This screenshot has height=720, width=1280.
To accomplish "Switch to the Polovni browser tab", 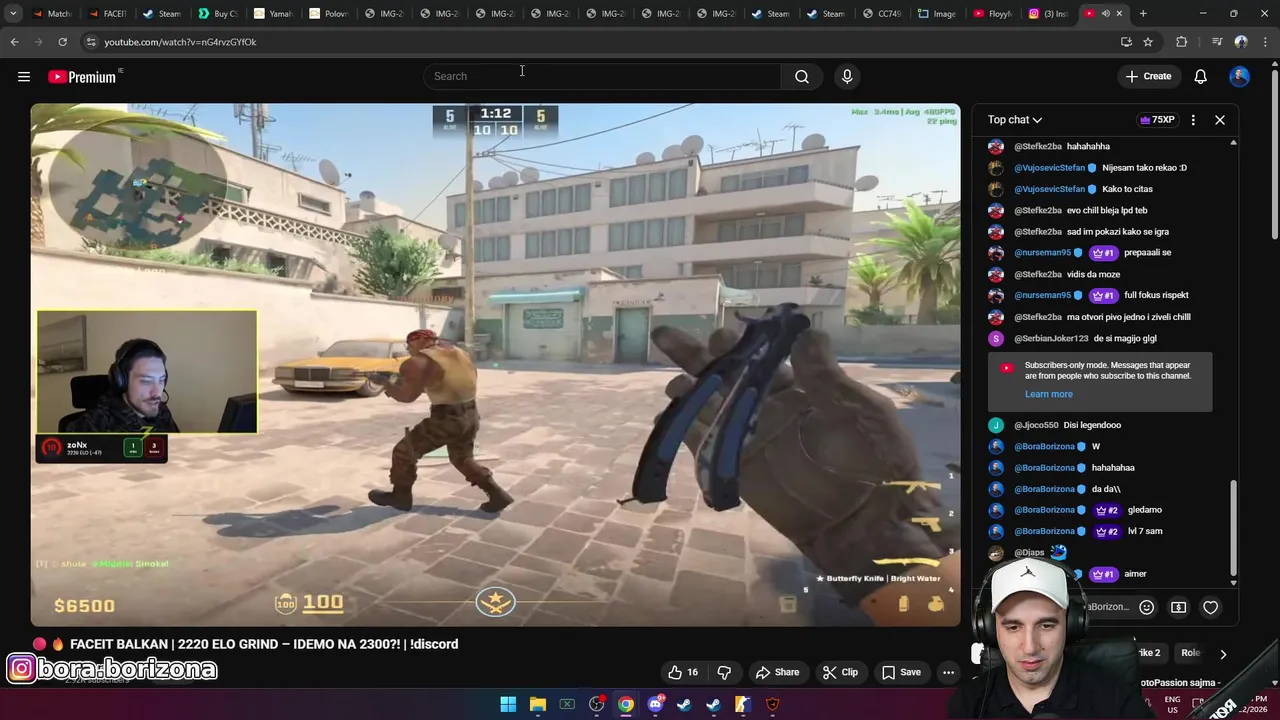I will coord(327,13).
